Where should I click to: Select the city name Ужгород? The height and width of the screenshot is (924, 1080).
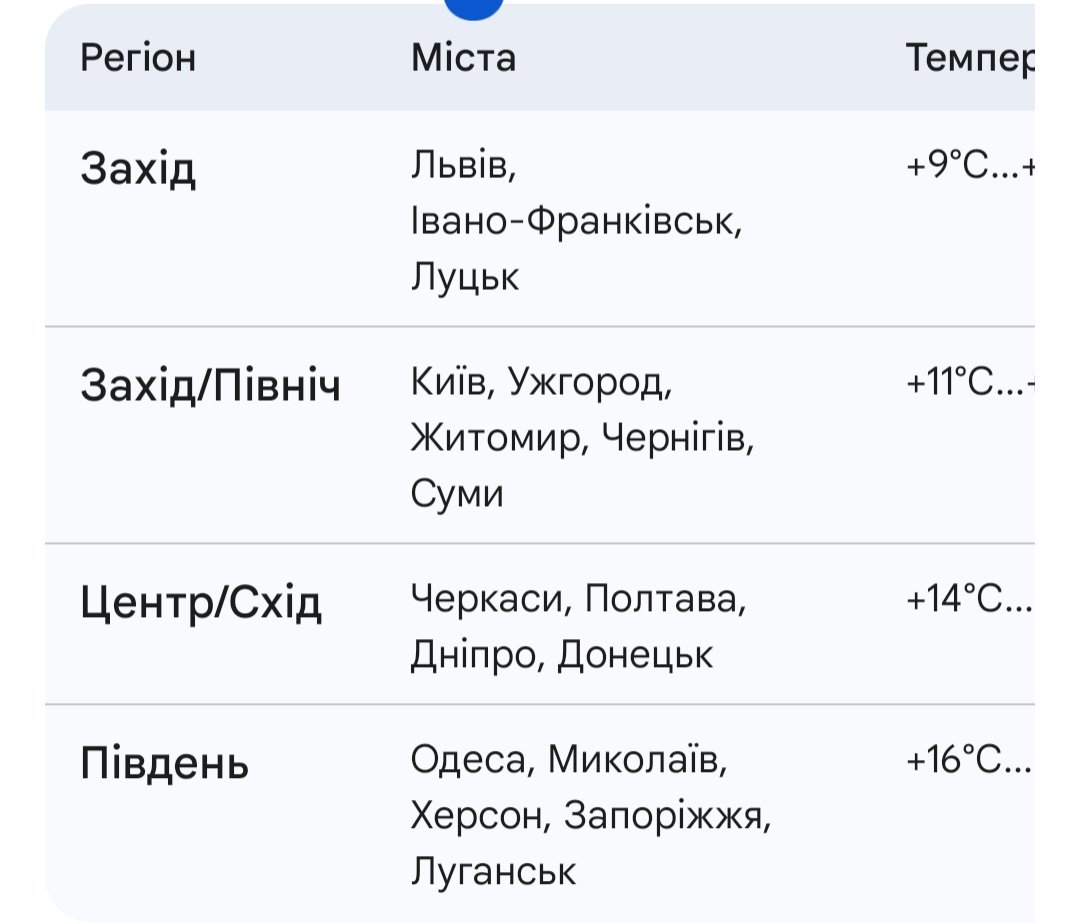585,383
